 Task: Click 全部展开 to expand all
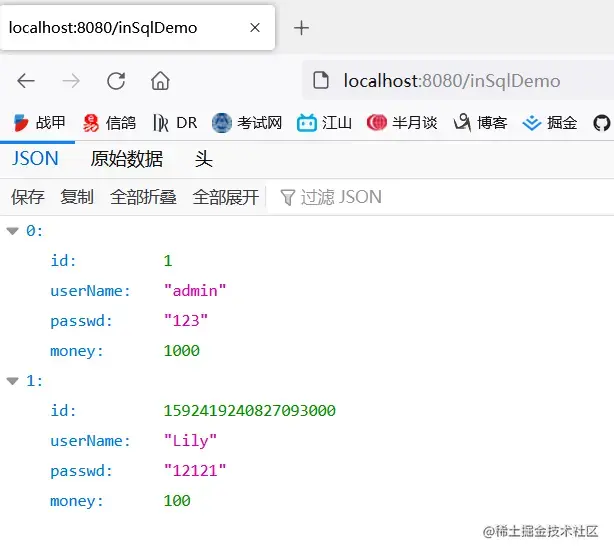pos(226,197)
